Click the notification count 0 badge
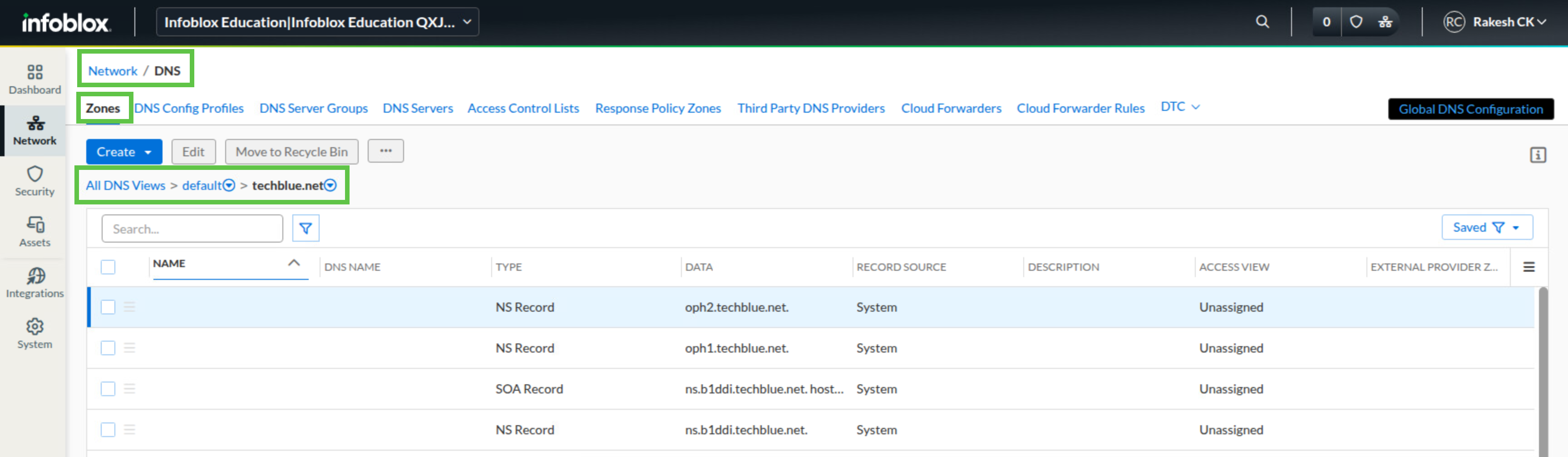Image resolution: width=1568 pixels, height=457 pixels. [1326, 22]
